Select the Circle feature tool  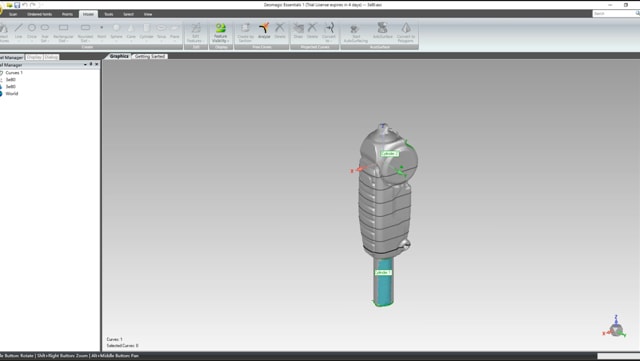32,32
